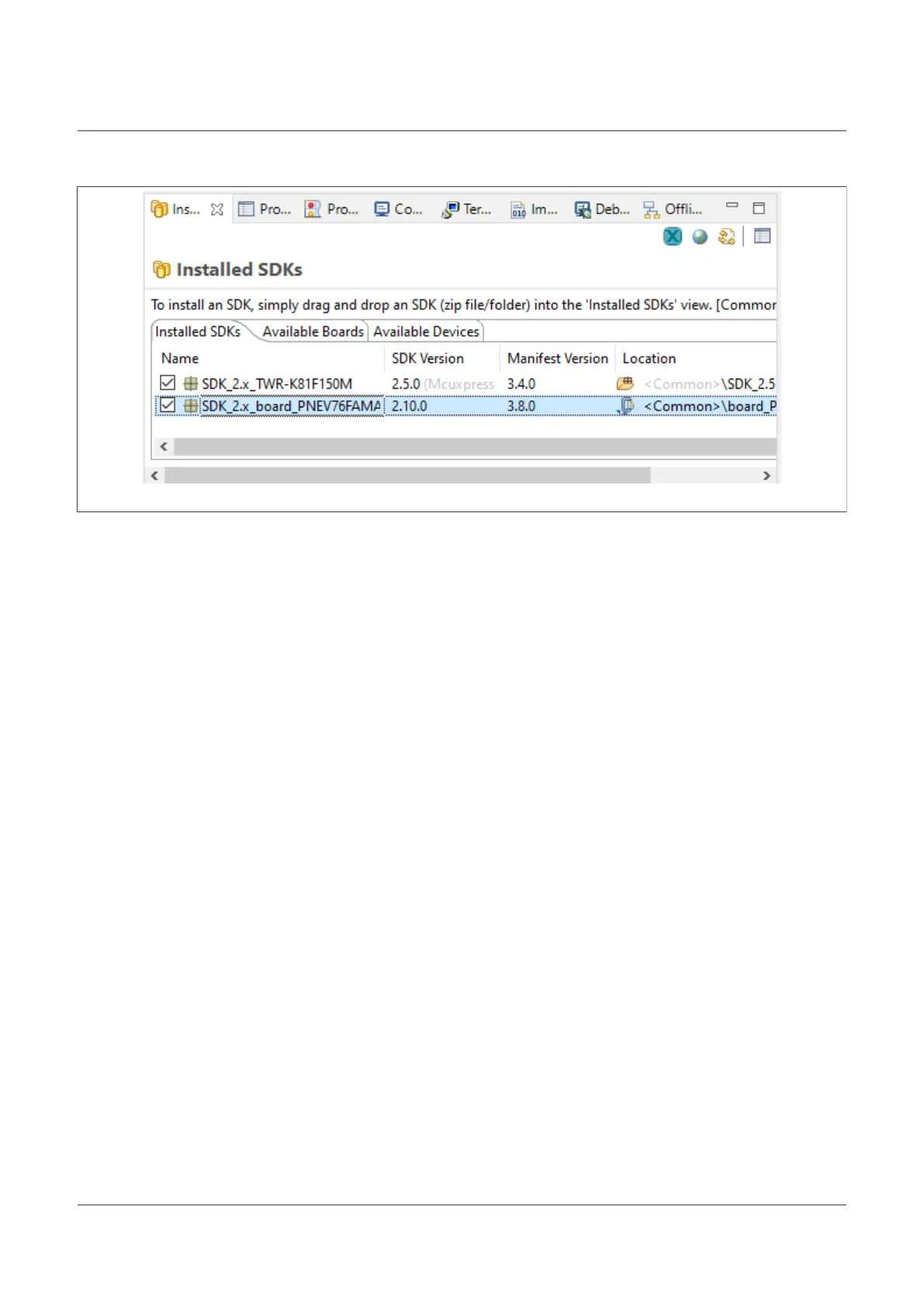Viewport: 924px width, 1307px height.
Task: Click the table layout toolbar icon
Action: click(763, 236)
